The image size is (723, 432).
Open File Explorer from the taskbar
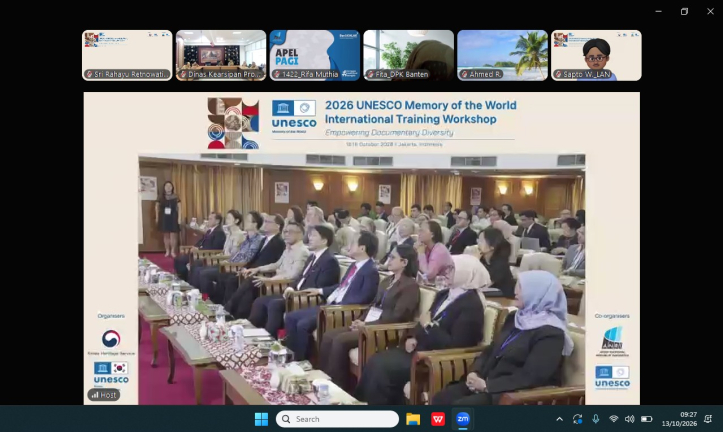click(413, 419)
